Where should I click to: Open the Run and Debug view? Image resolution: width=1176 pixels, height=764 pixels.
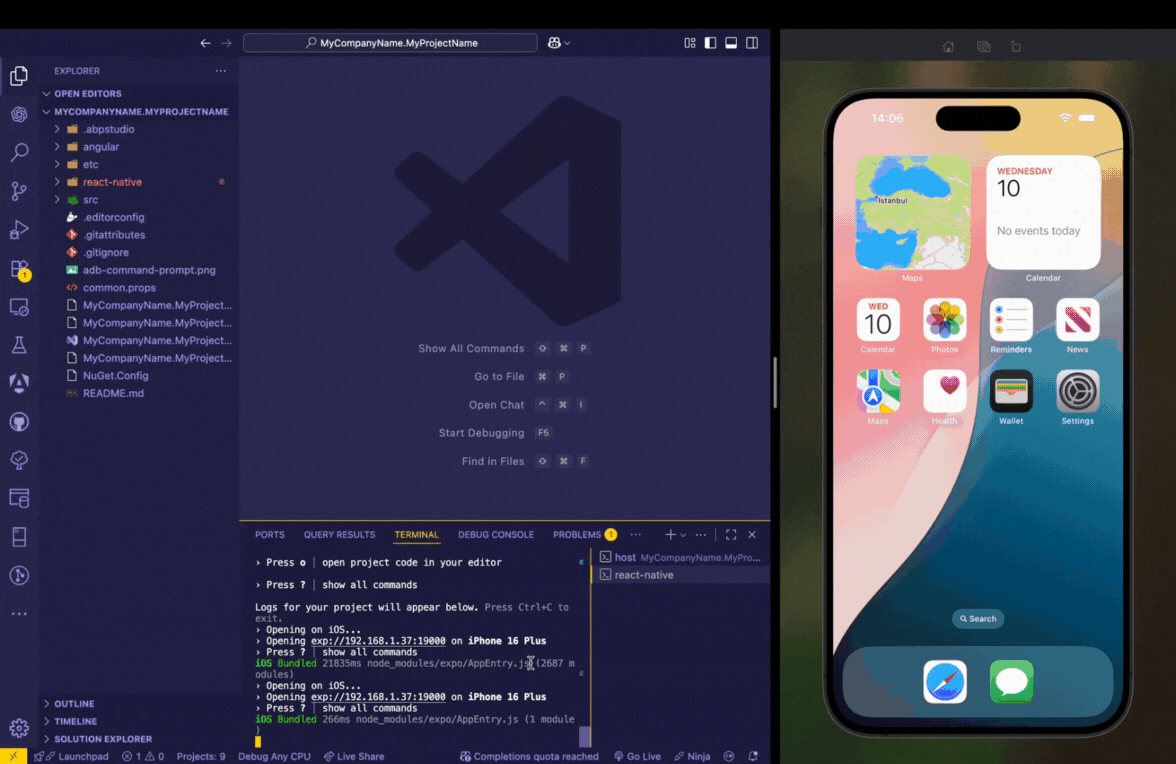coord(19,230)
